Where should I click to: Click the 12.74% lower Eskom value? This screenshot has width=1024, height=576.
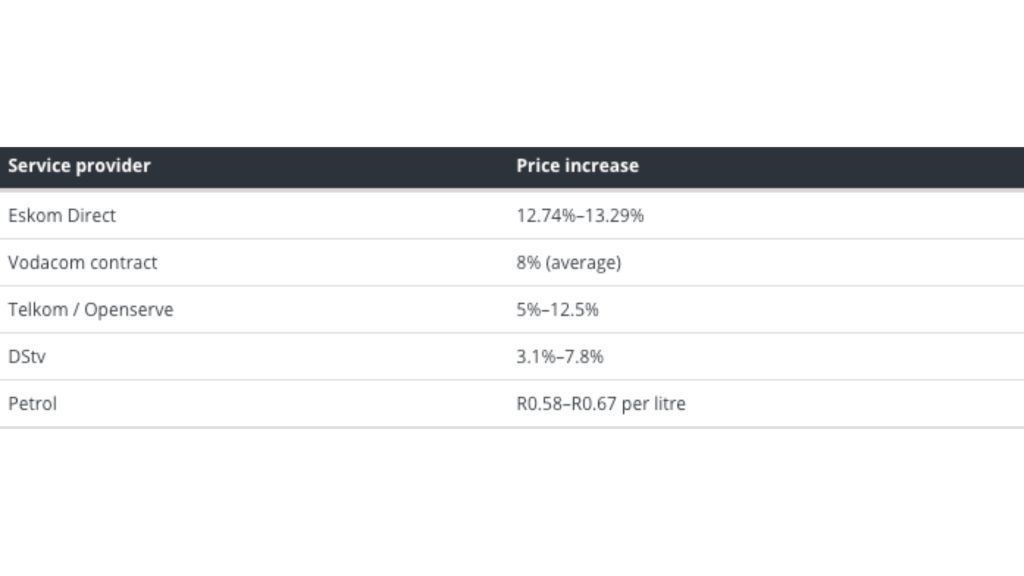coord(545,215)
